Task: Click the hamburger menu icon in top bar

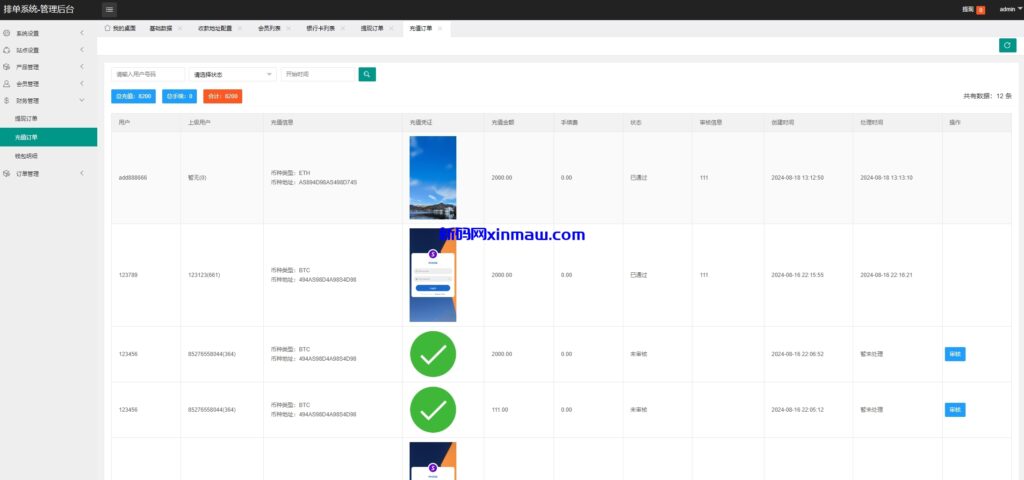Action: click(x=109, y=9)
